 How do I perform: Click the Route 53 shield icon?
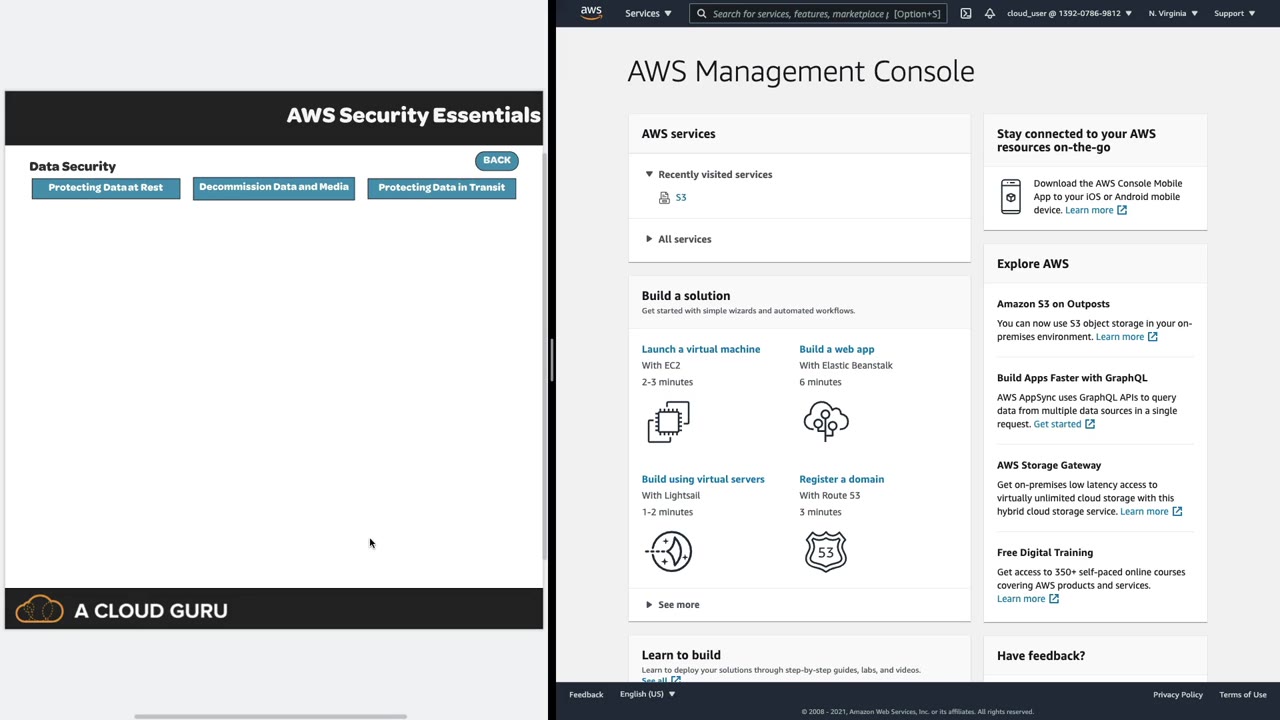pos(826,551)
